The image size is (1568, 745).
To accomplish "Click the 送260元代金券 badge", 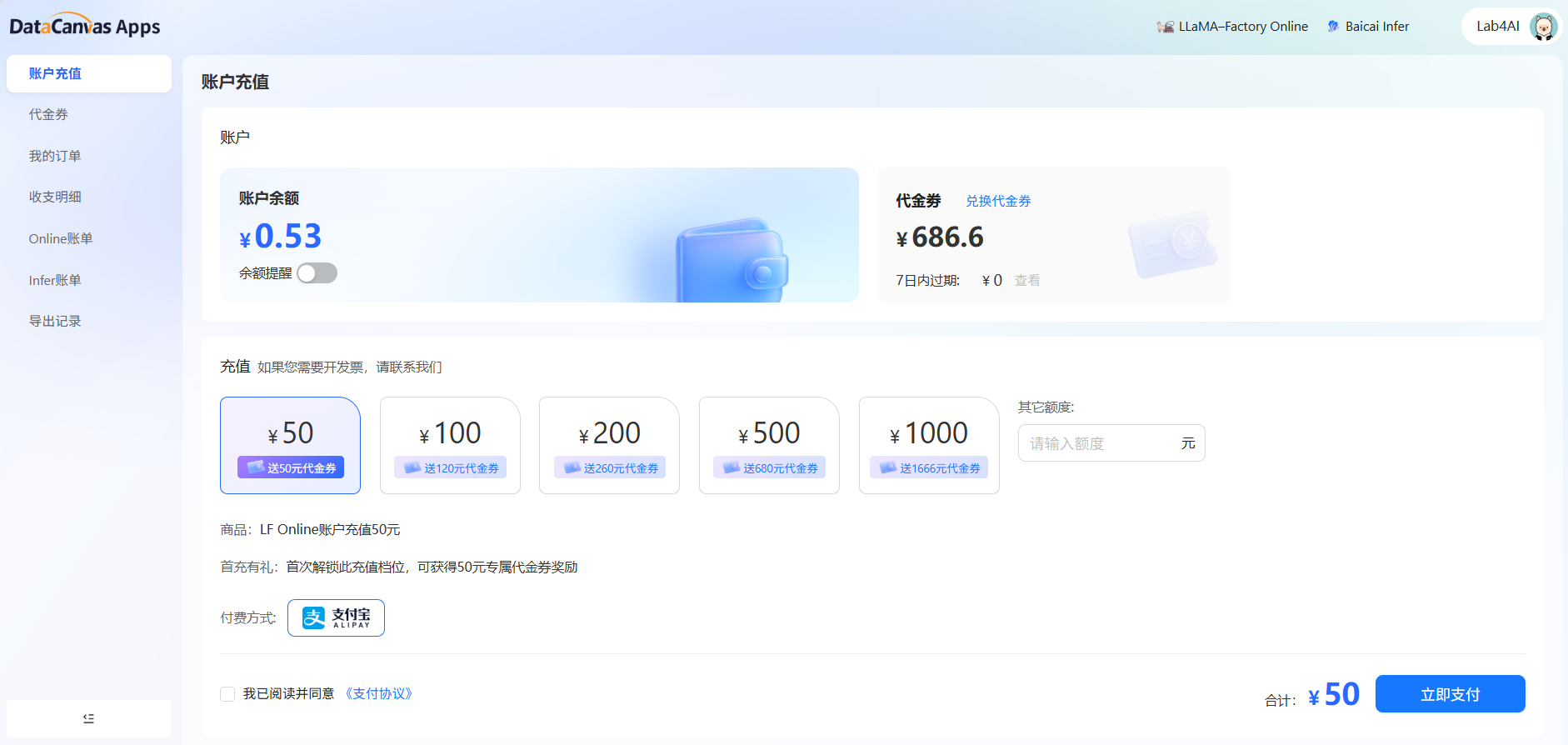I will tap(610, 467).
